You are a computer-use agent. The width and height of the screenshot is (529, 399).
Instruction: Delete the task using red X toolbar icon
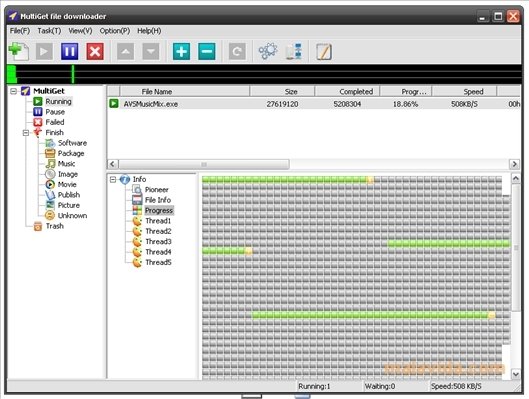(x=95, y=52)
